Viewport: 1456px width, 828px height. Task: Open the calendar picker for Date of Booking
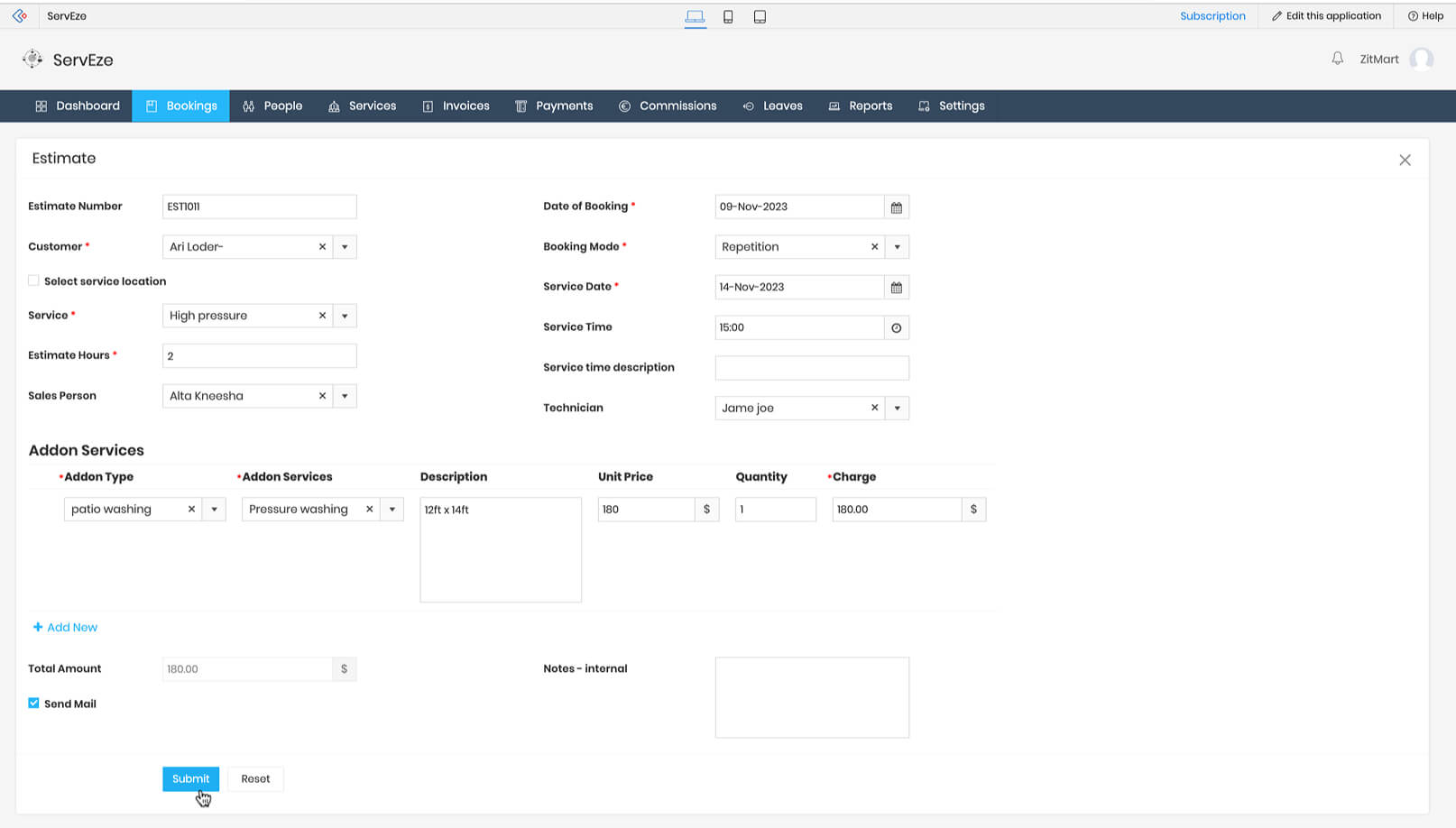tap(897, 207)
